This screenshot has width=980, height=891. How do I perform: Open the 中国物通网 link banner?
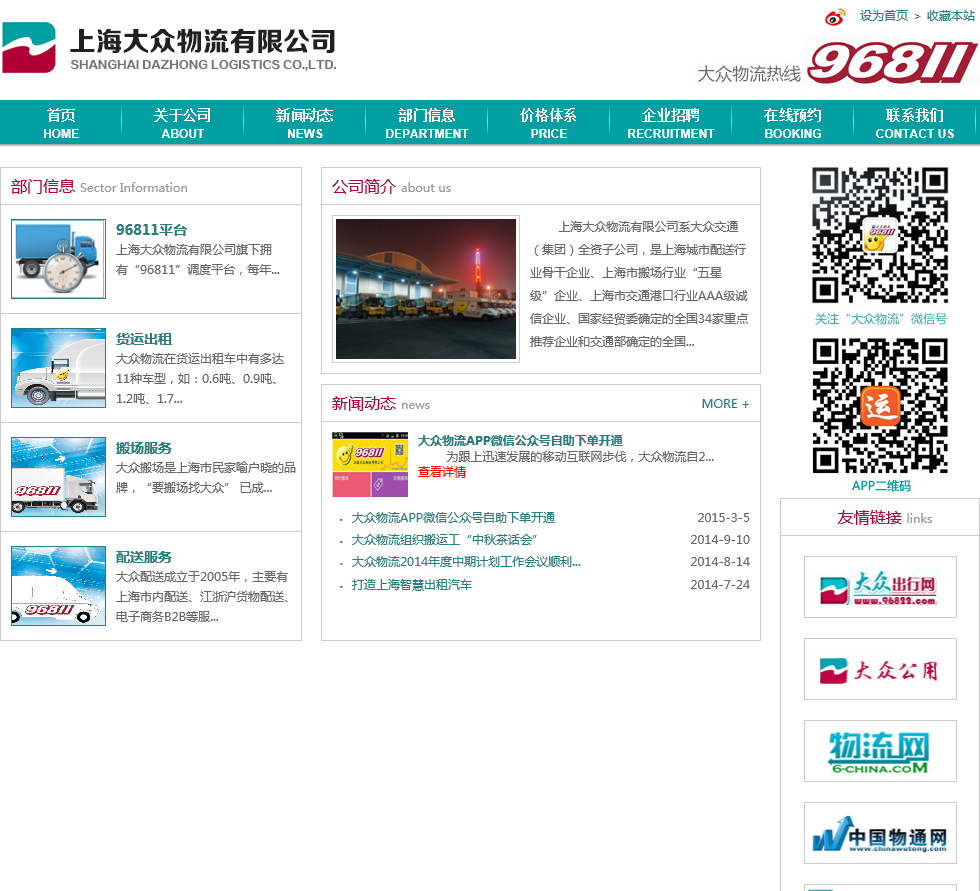(x=880, y=833)
